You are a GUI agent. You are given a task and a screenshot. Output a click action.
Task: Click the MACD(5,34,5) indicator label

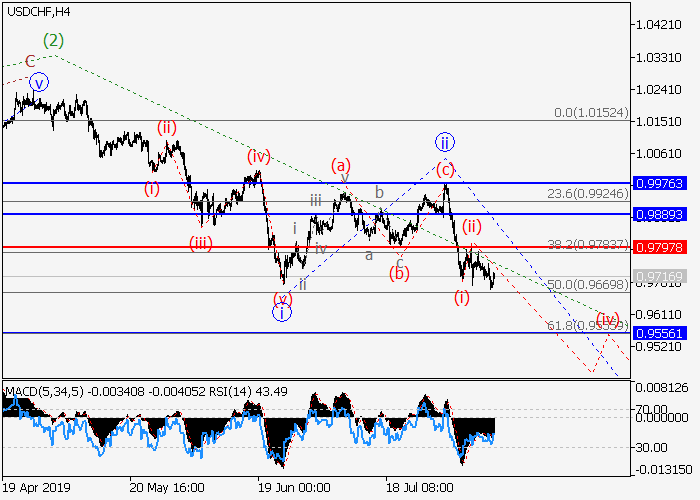(42, 389)
